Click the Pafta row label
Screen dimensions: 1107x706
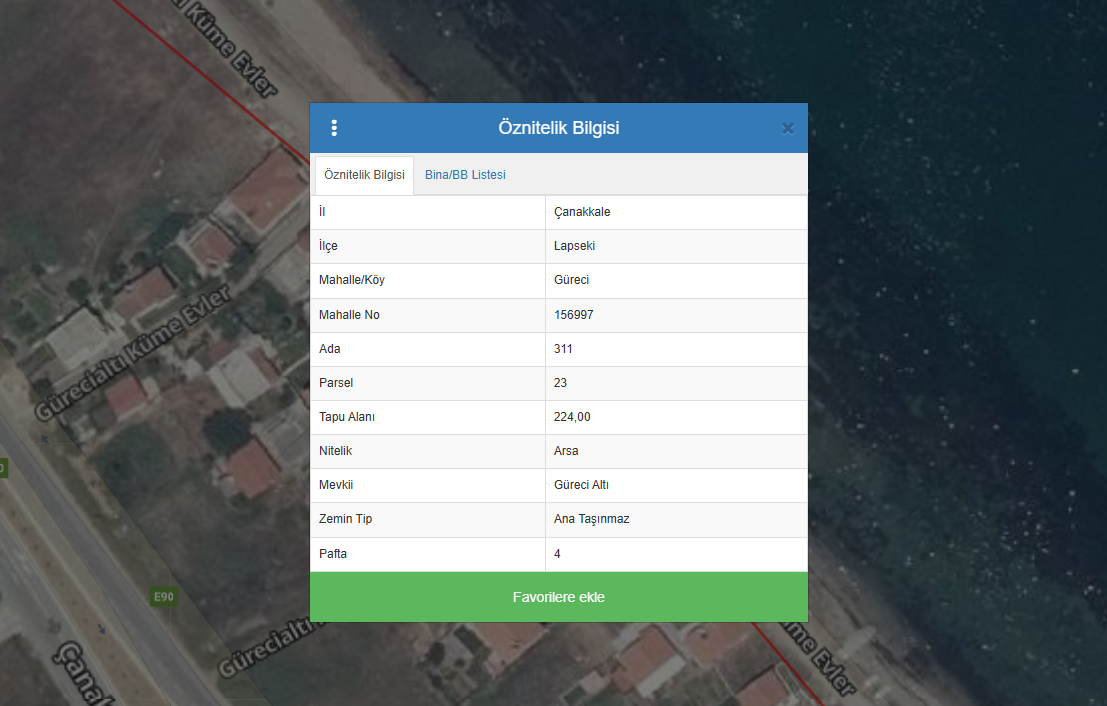pyautogui.click(x=333, y=554)
